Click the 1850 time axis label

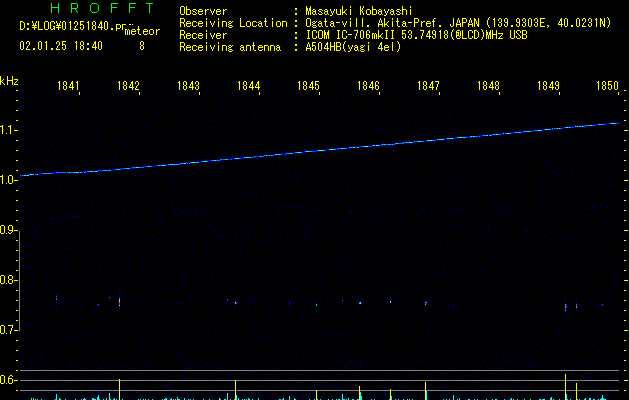coord(607,86)
